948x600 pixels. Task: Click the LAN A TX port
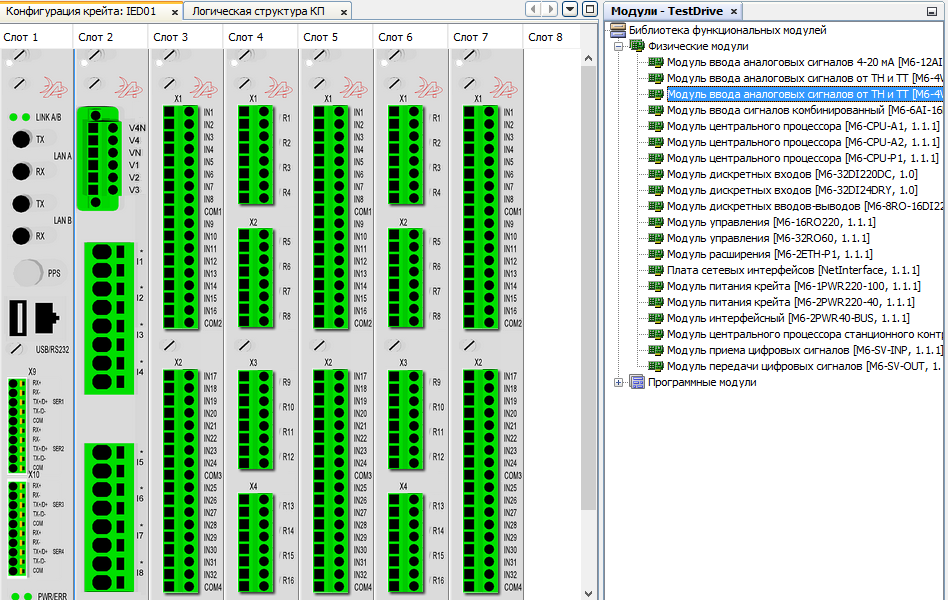pyautogui.click(x=20, y=140)
